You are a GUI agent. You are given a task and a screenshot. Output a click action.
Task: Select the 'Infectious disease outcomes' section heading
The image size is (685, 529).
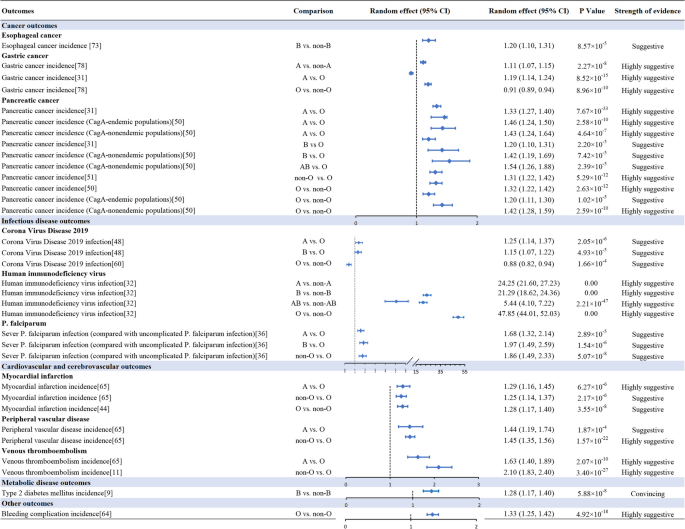click(46, 221)
